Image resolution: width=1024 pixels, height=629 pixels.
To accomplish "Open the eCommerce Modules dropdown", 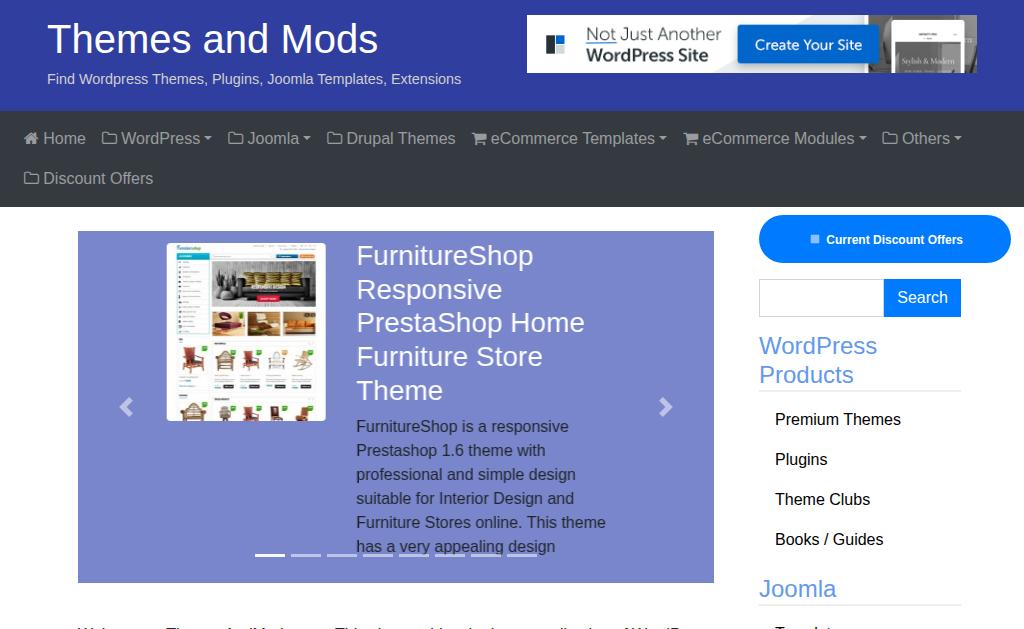I will coord(775,138).
